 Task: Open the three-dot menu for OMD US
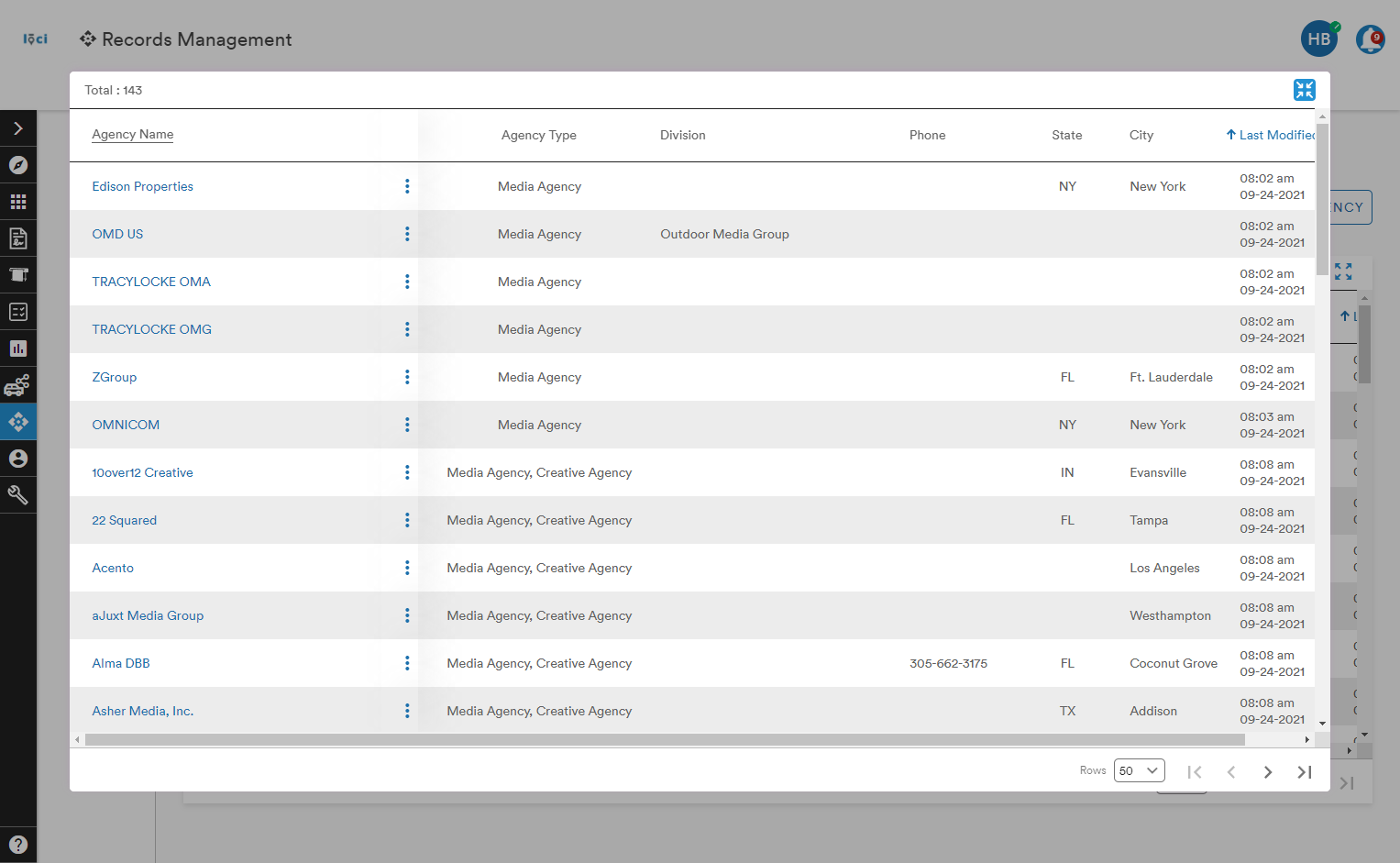click(x=407, y=234)
